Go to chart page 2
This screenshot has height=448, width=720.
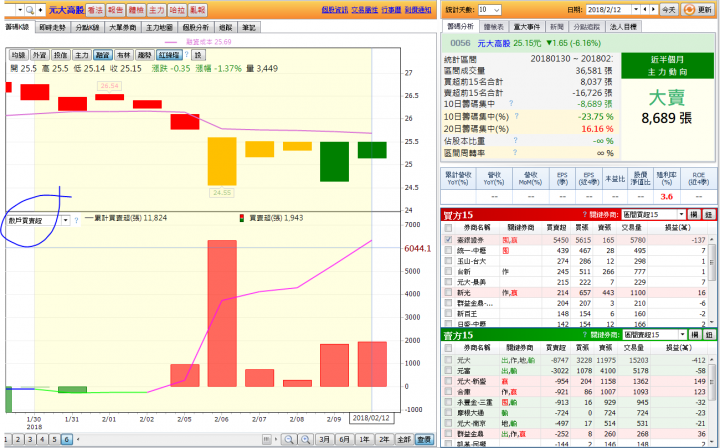[x=17, y=439]
